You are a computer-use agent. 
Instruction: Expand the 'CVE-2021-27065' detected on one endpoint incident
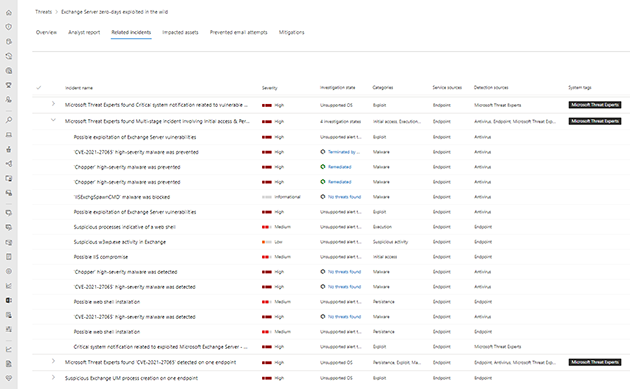click(53, 361)
